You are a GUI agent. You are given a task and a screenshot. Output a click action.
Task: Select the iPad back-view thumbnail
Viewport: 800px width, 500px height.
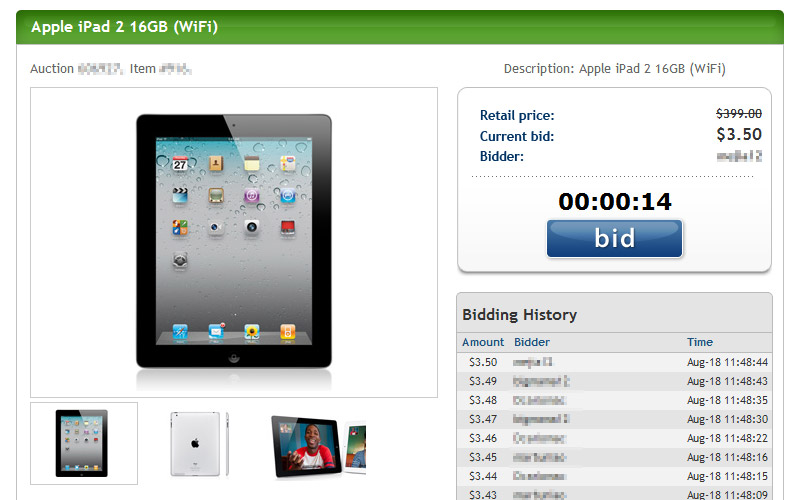click(199, 443)
